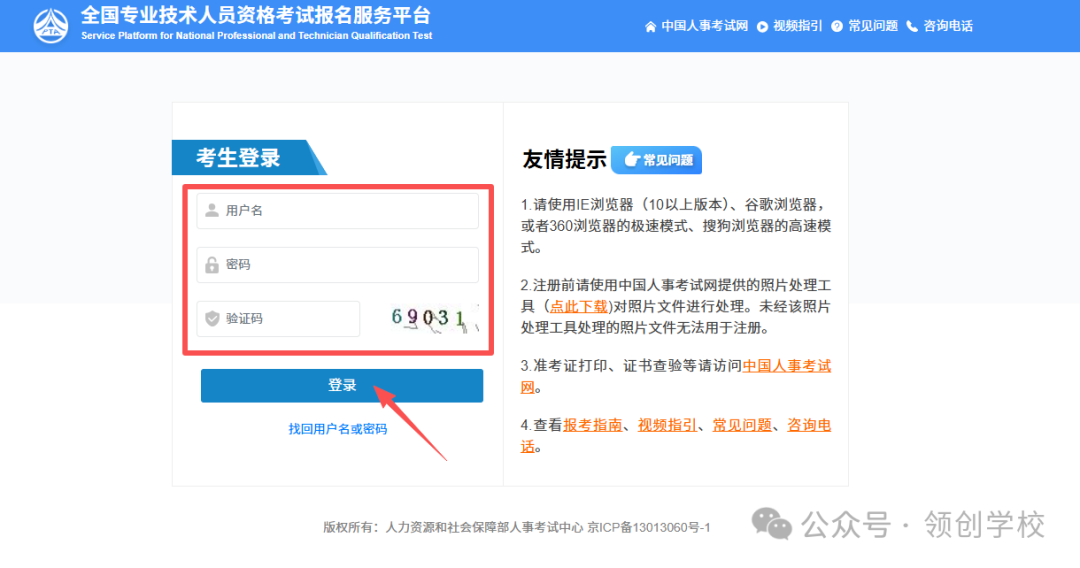
Task: Open the 找回用户名或密码 link
Action: coord(338,429)
